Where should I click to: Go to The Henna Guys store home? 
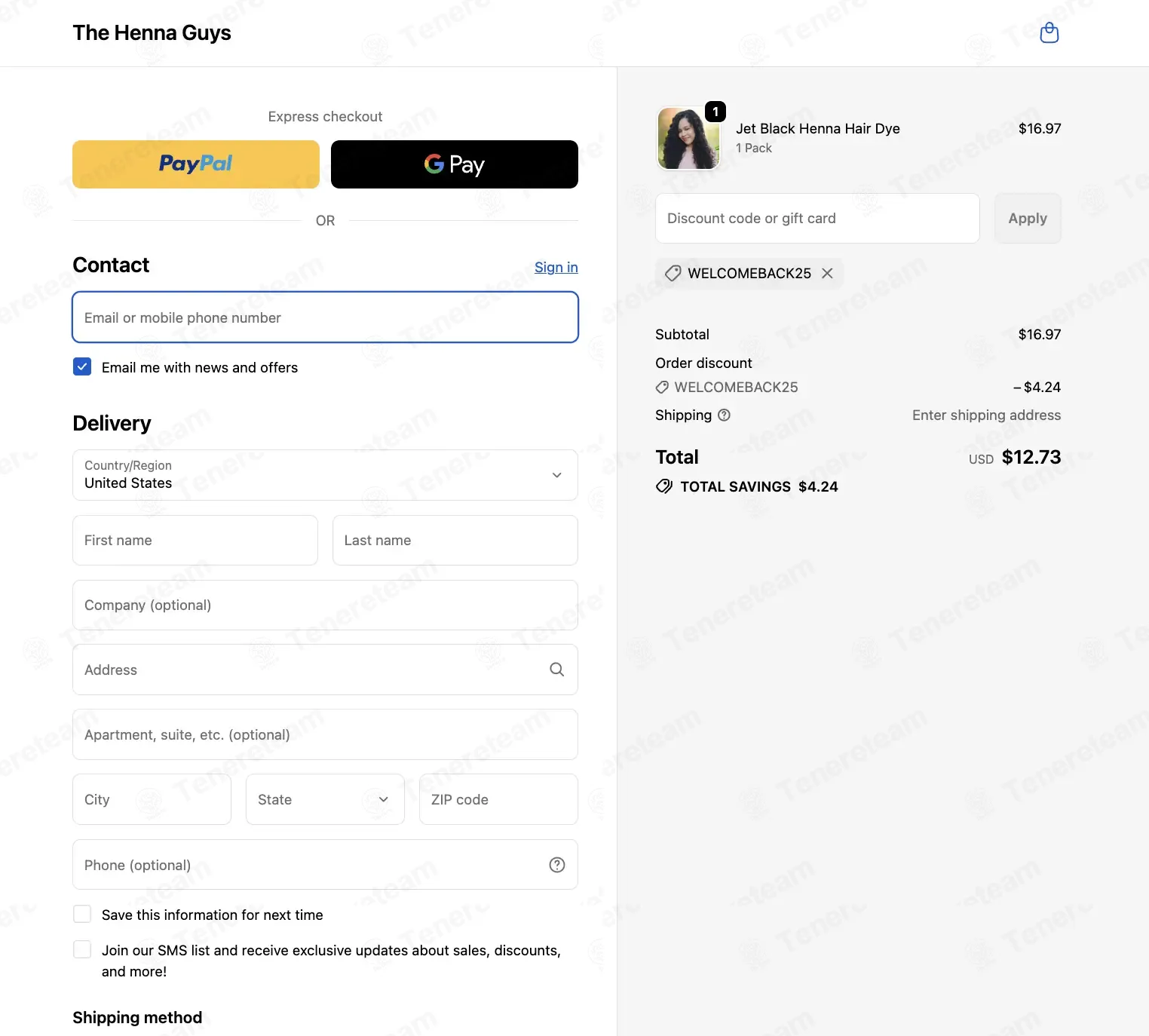point(152,33)
